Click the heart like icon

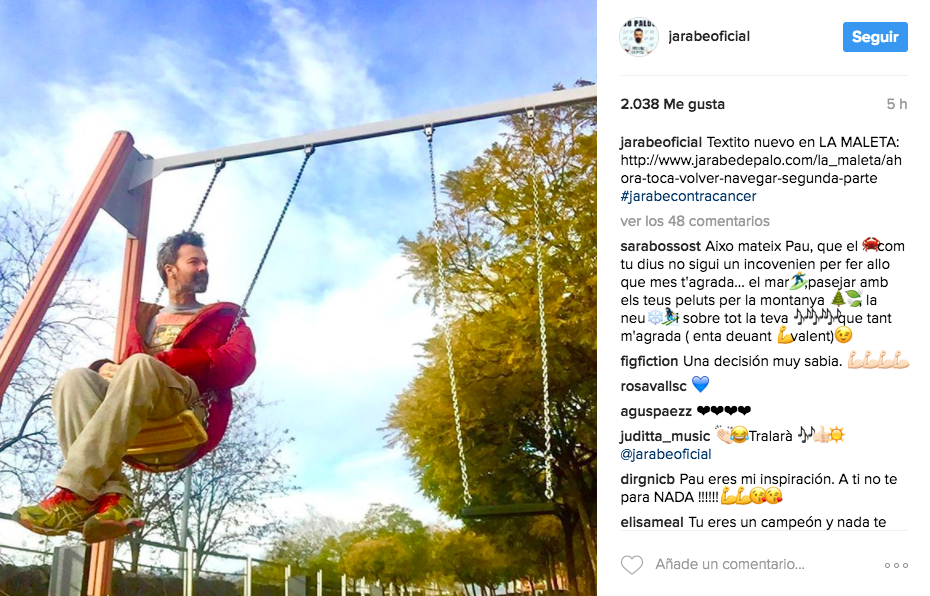point(632,565)
